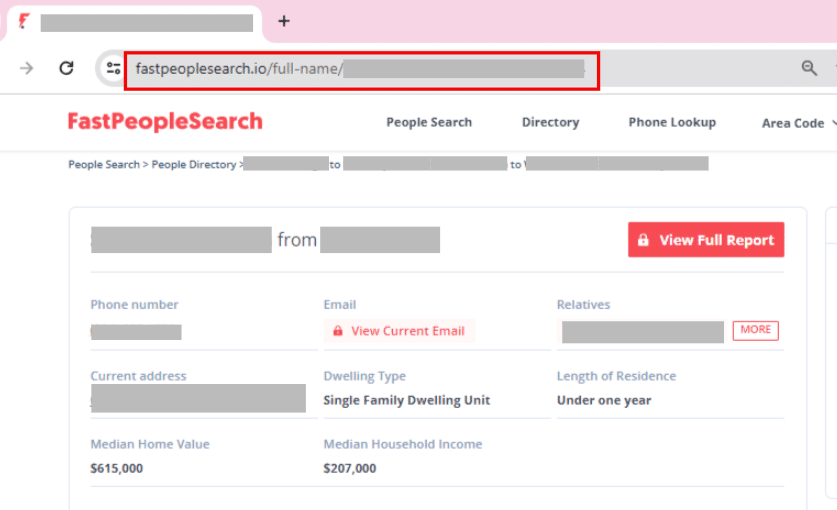Open site information icon in address bar

[x=113, y=68]
